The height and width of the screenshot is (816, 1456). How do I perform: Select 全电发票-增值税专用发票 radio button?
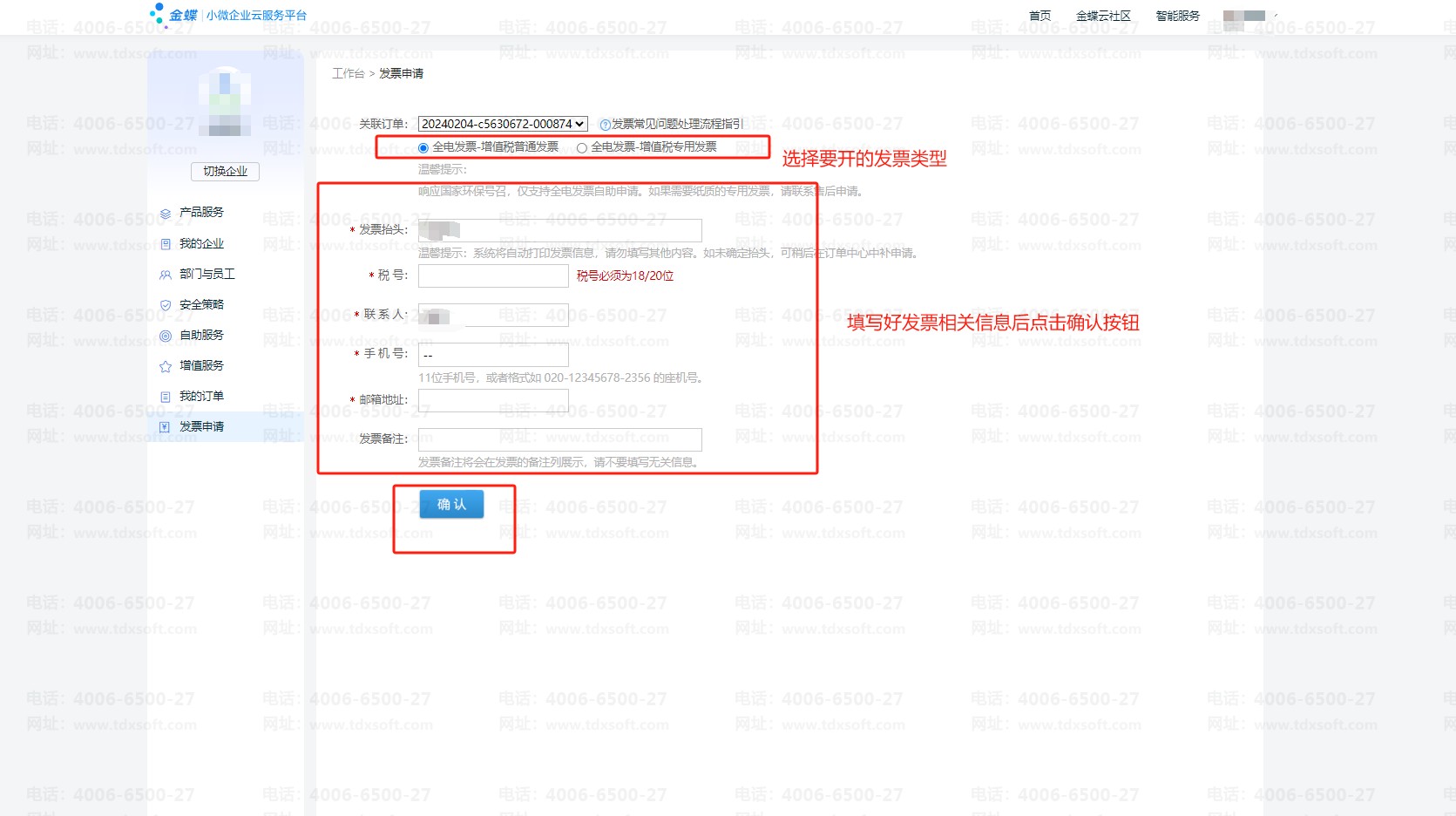click(x=582, y=148)
